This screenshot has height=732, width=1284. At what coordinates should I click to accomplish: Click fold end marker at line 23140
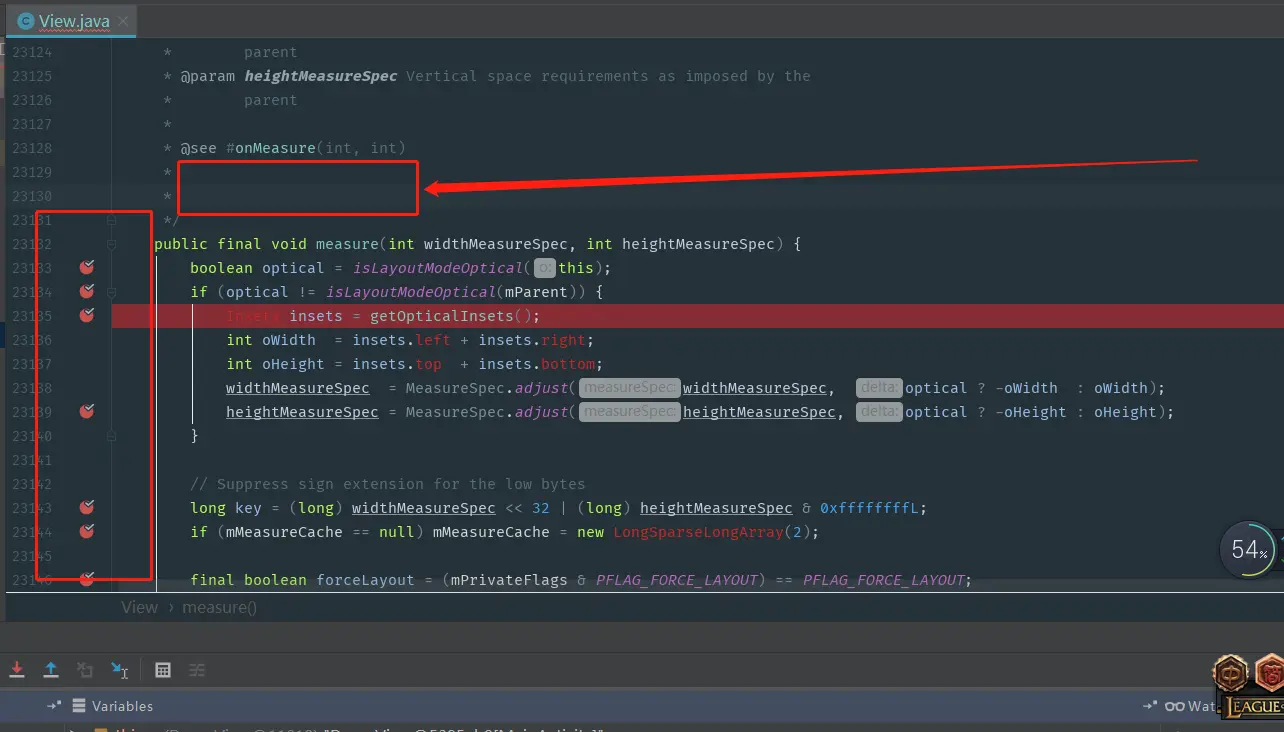coord(112,436)
